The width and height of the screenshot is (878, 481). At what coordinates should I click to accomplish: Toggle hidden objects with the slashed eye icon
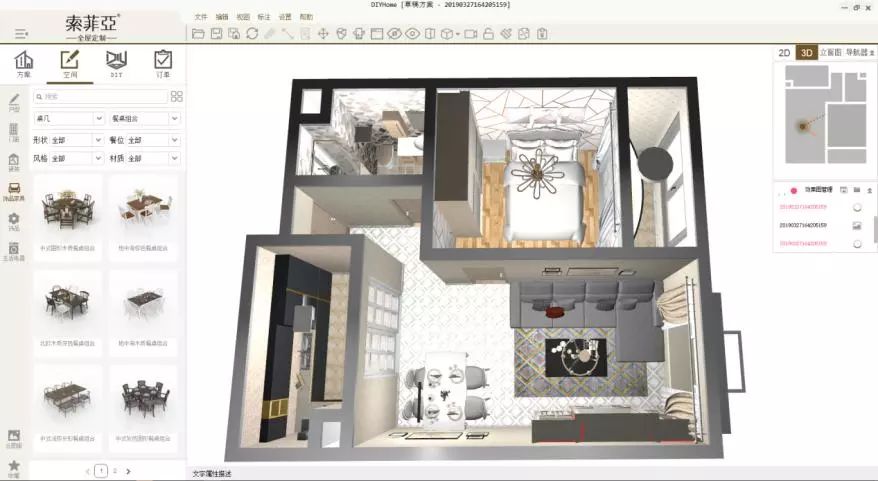[x=394, y=34]
